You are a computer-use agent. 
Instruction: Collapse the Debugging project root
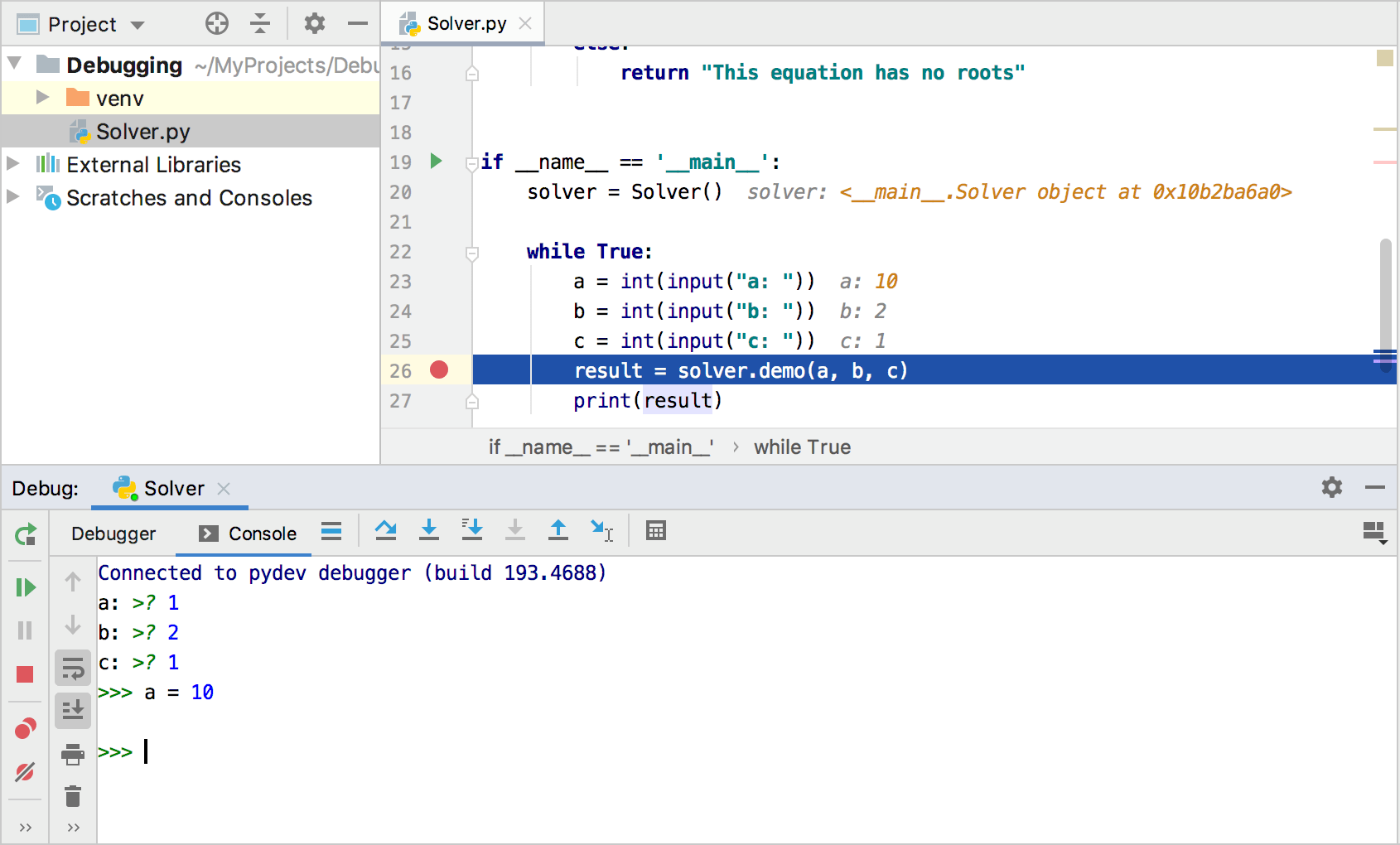(x=14, y=64)
